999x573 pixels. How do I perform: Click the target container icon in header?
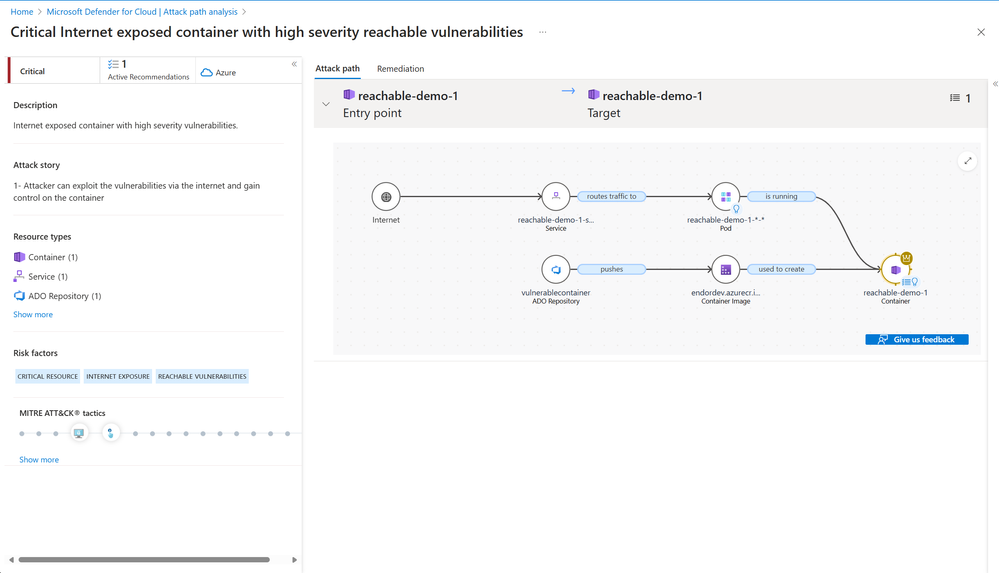click(593, 94)
